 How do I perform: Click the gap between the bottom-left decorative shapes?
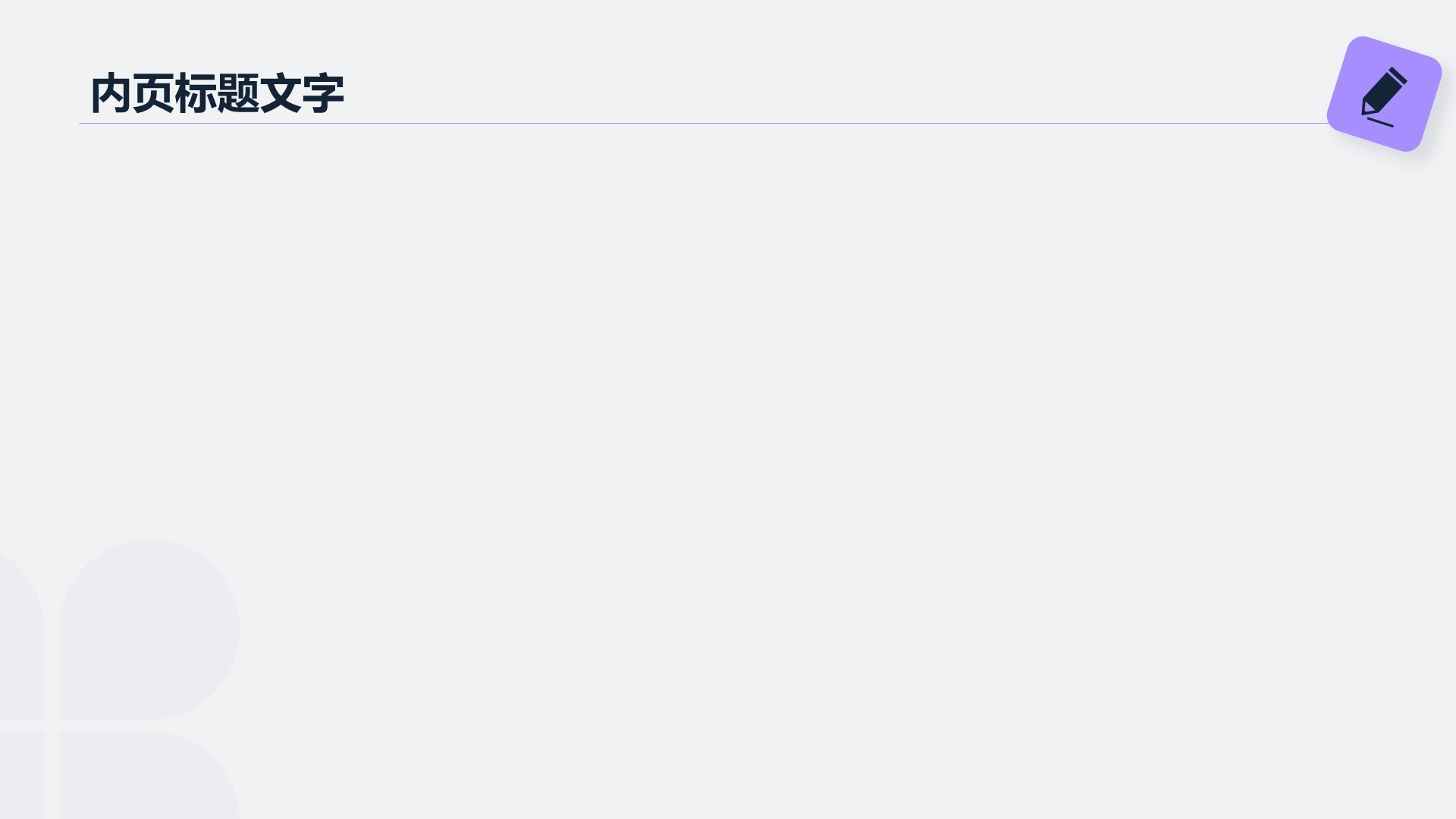click(51, 725)
